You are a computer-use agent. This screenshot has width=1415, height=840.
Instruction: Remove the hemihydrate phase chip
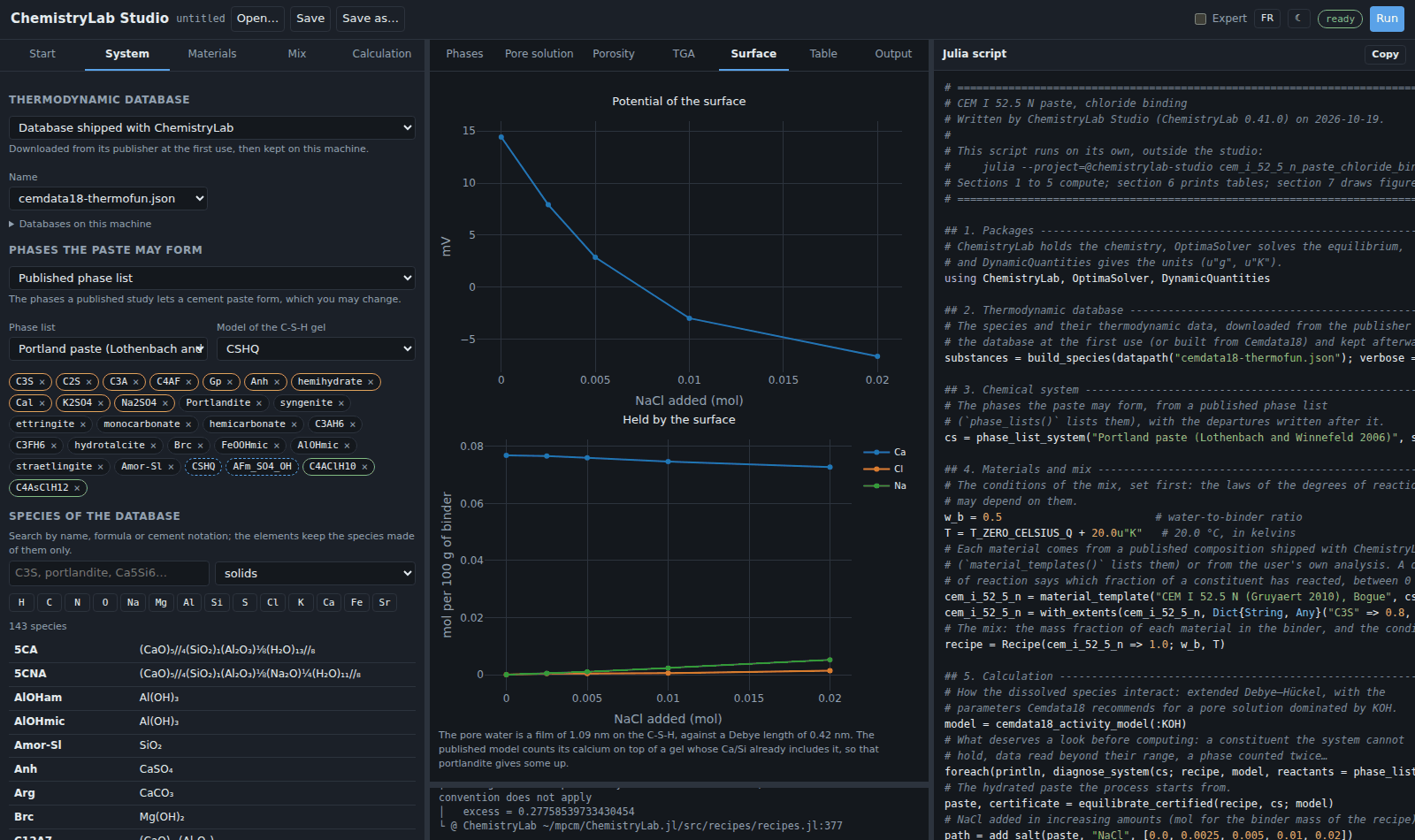(371, 382)
